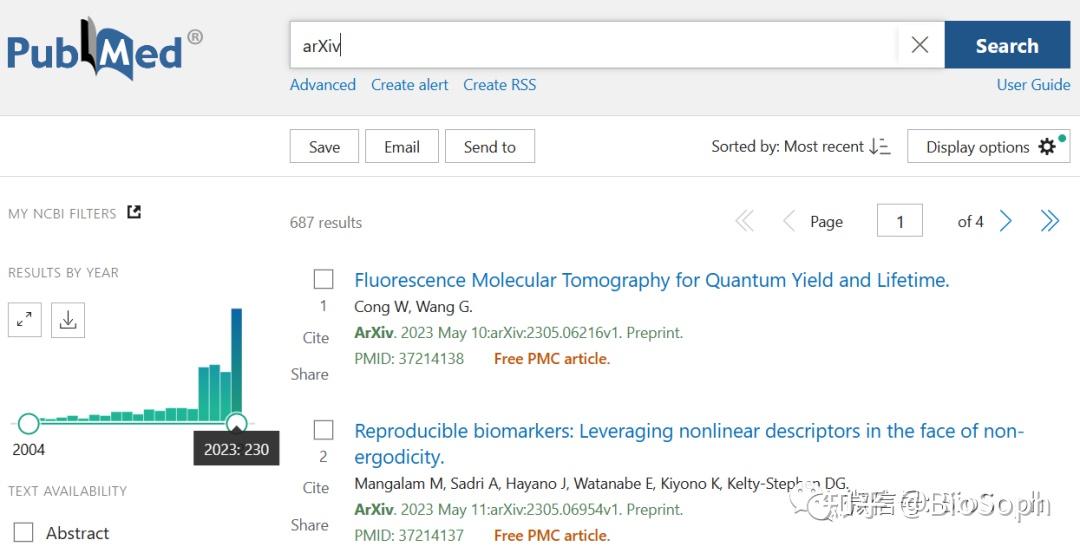Image resolution: width=1080 pixels, height=553 pixels.
Task: Go to the first results page arrow
Action: 745,221
